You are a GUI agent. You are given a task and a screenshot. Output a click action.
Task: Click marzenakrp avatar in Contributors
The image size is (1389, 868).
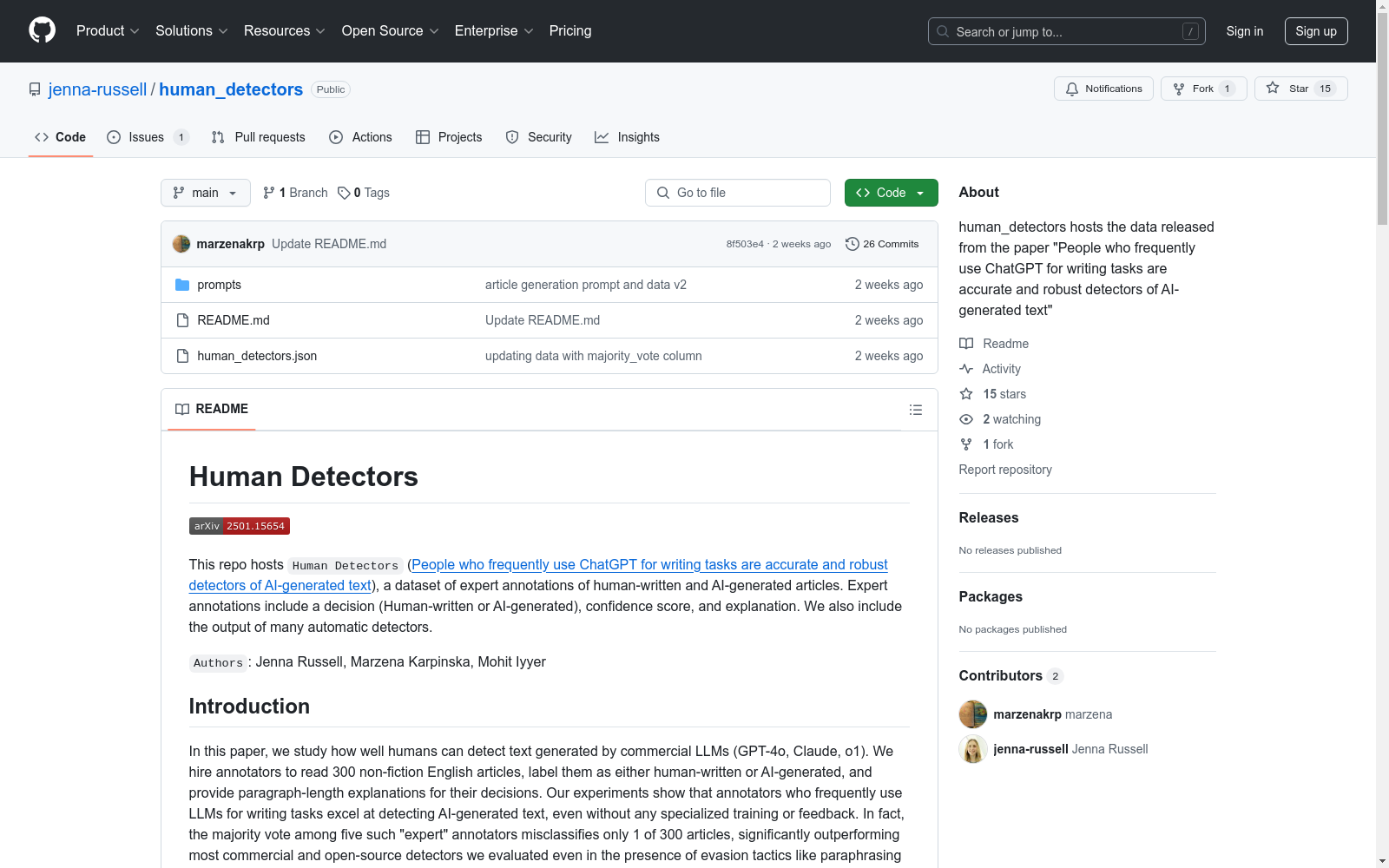coord(973,714)
